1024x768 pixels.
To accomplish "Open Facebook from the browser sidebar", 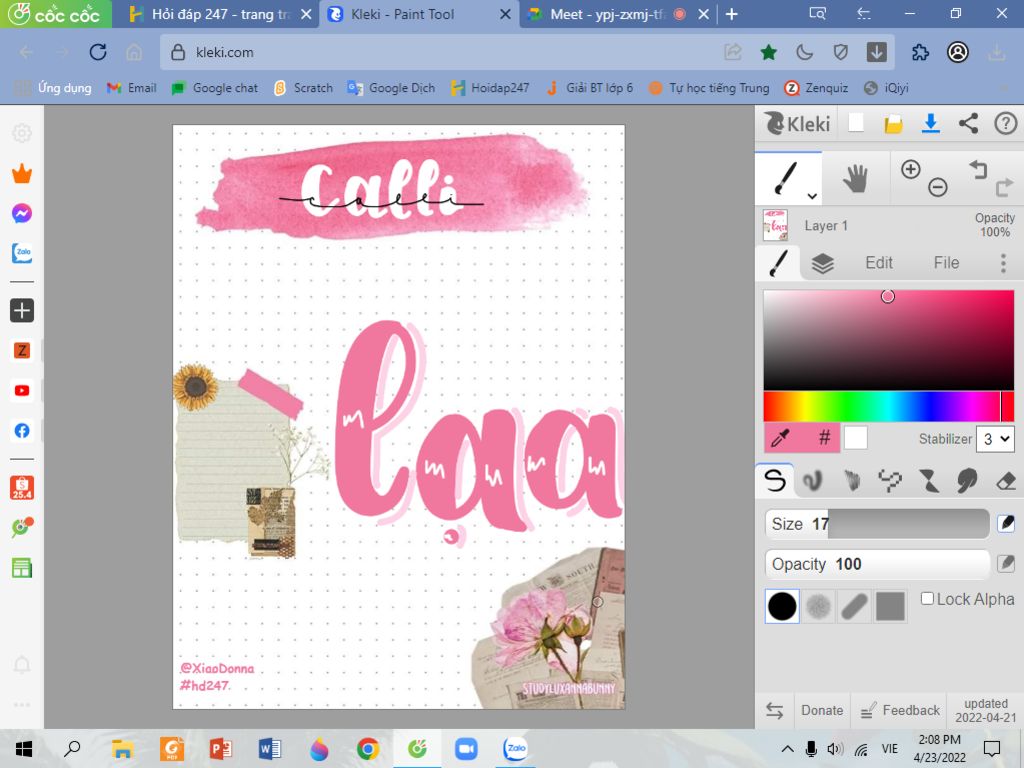I will [x=22, y=430].
